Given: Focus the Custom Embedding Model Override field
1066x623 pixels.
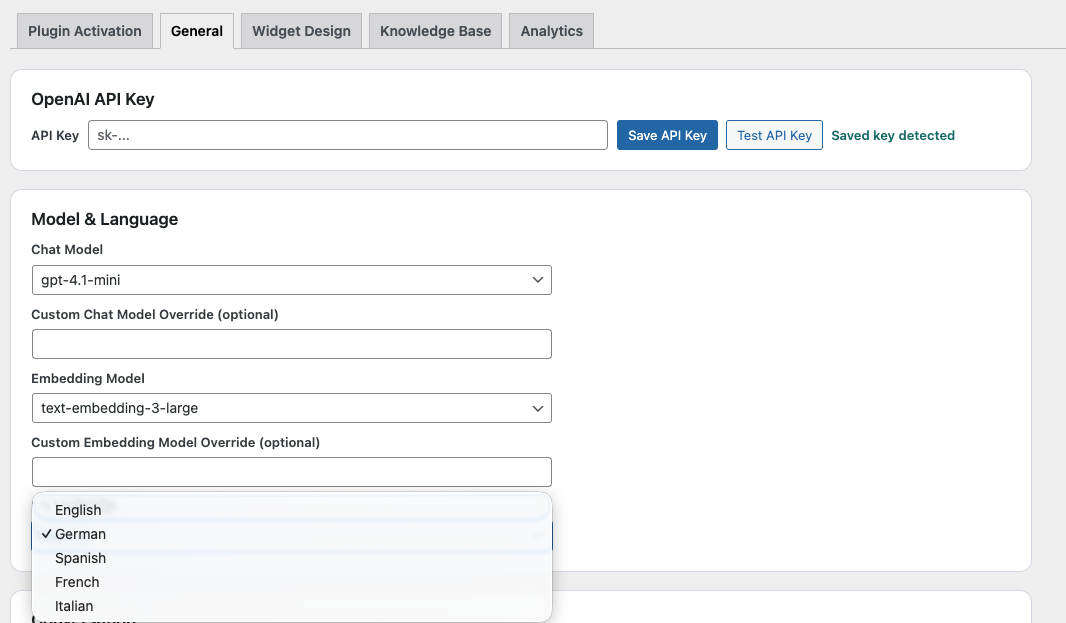Looking at the screenshot, I should [x=292, y=472].
